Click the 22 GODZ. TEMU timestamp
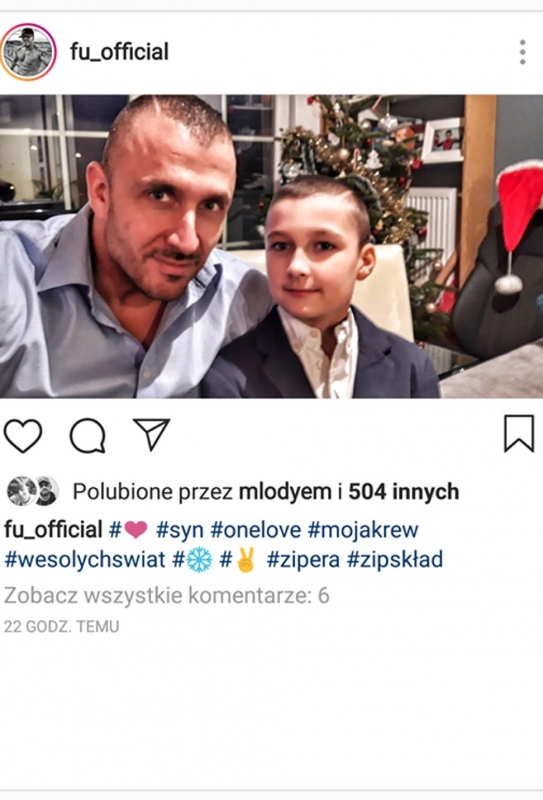The width and height of the screenshot is (543, 800). click(61, 627)
